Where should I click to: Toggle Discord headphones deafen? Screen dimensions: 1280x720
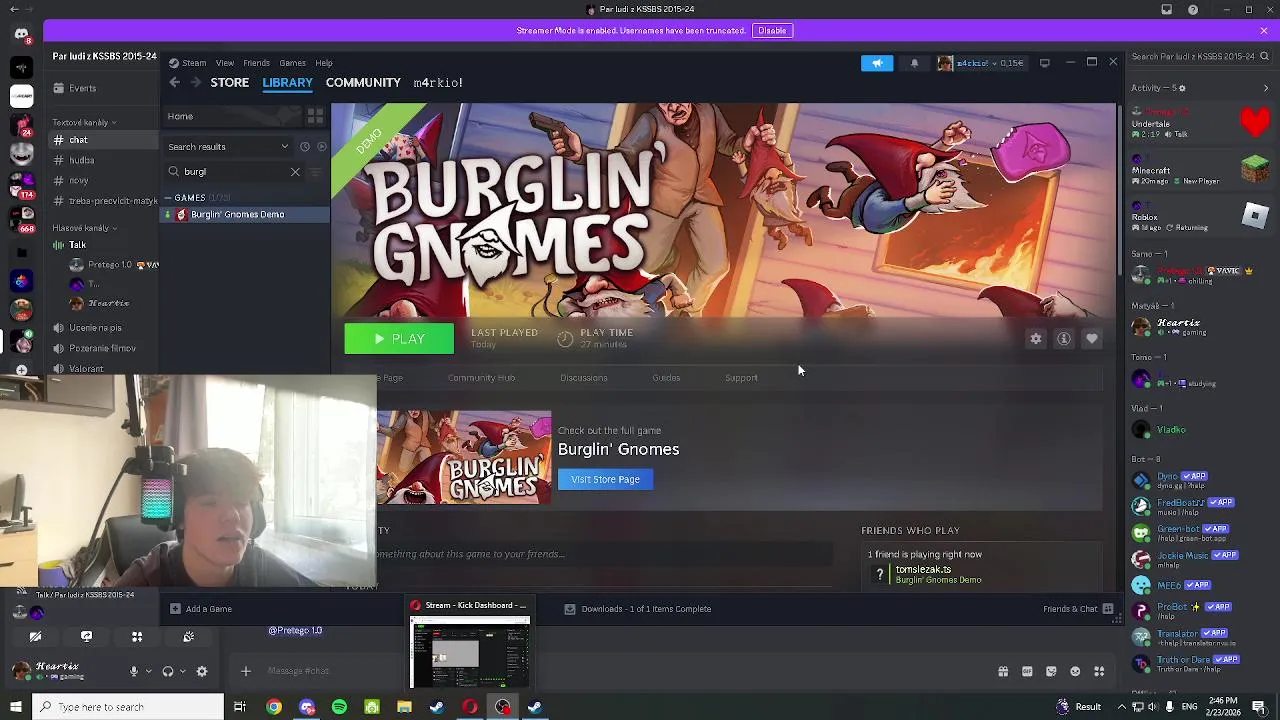[168, 671]
